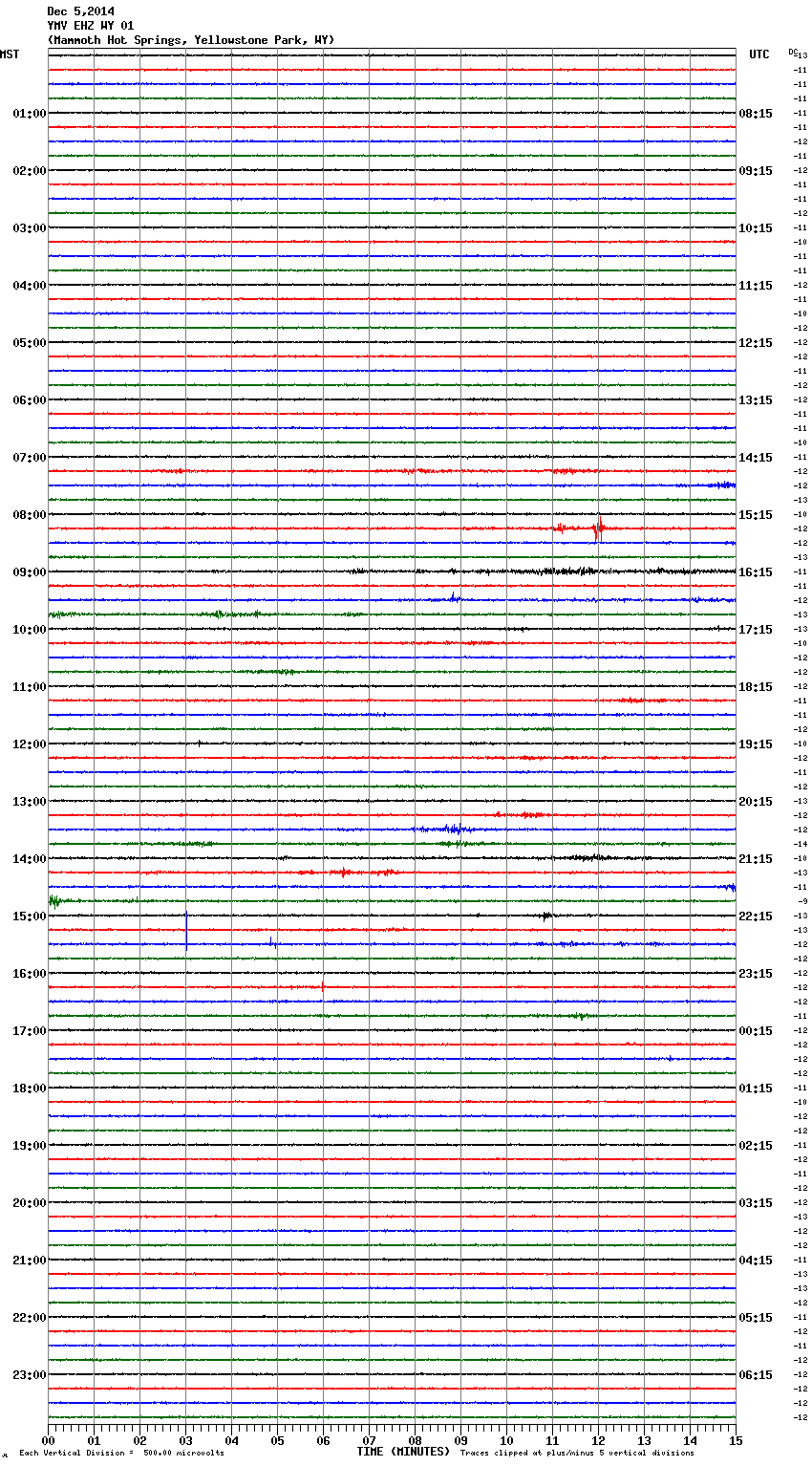
Task: Select the station code 'YMV EHZ WY 01'
Action: pyautogui.click(x=91, y=26)
